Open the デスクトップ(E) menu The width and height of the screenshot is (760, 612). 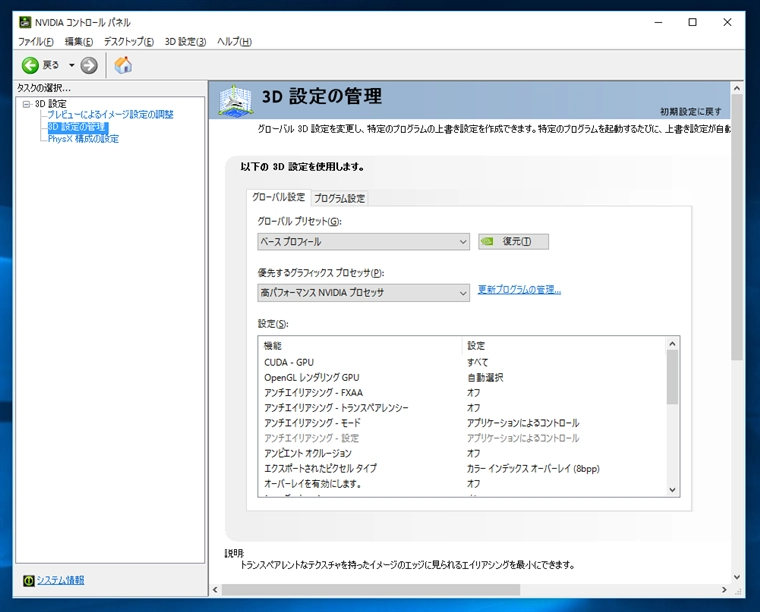click(128, 42)
